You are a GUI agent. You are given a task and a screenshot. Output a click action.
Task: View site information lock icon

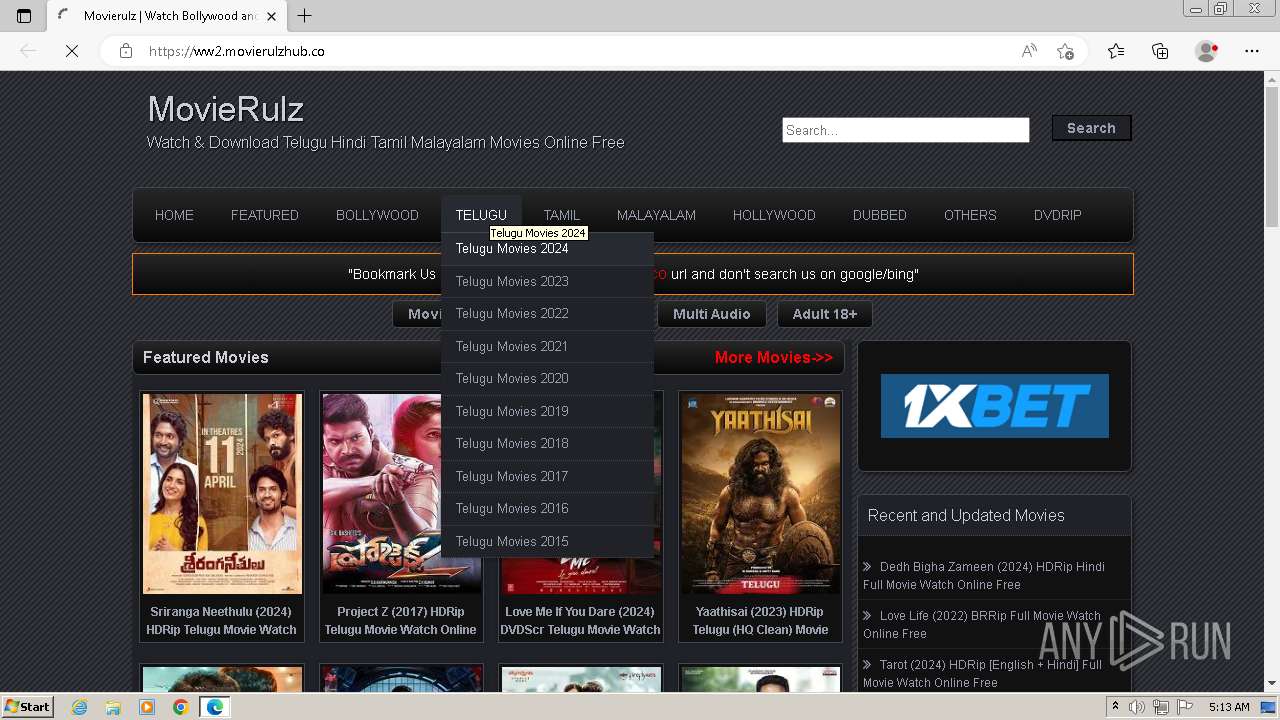click(x=126, y=51)
